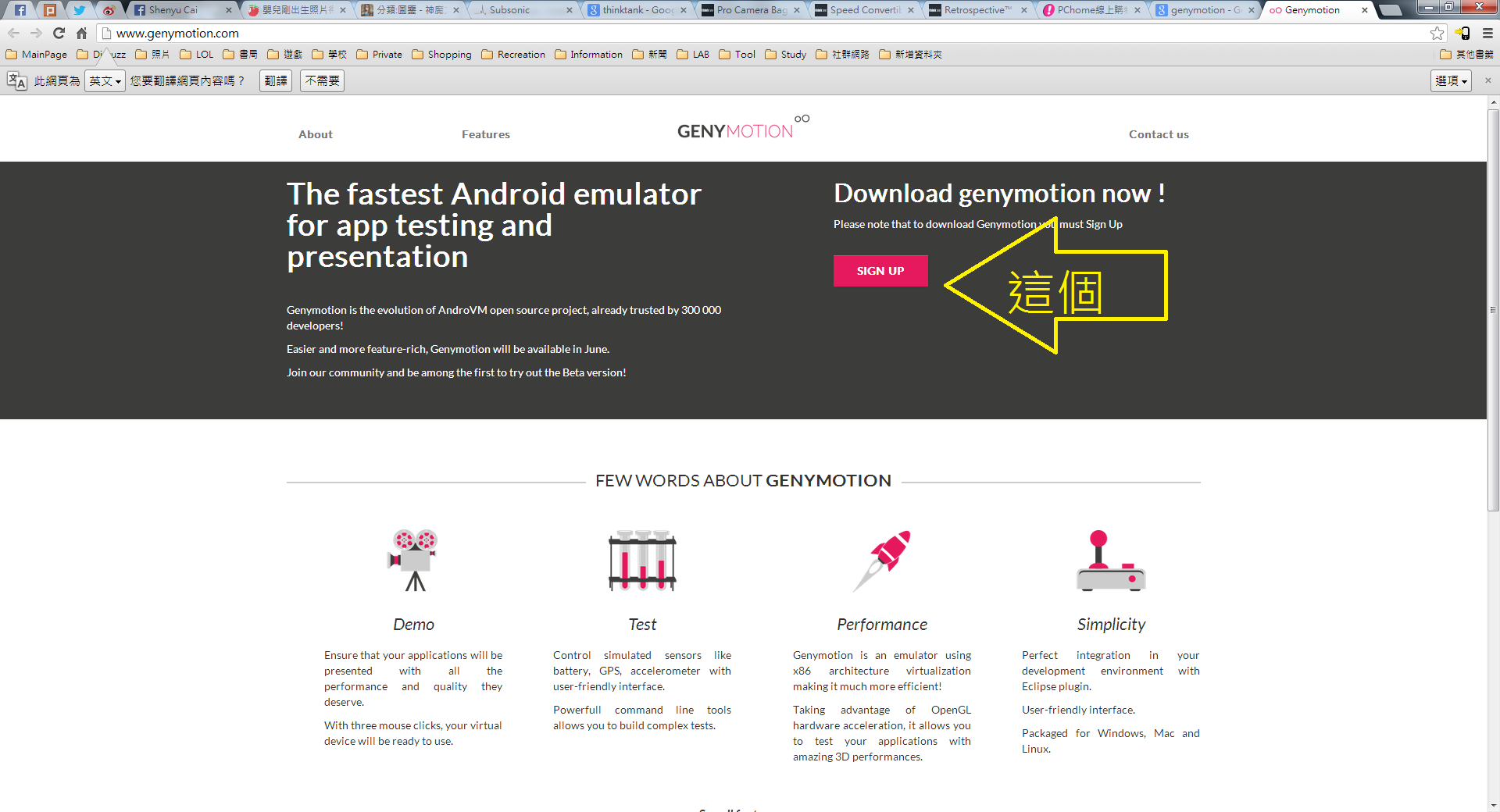Click the film camera Demo icon
The height and width of the screenshot is (812, 1500).
[414, 560]
